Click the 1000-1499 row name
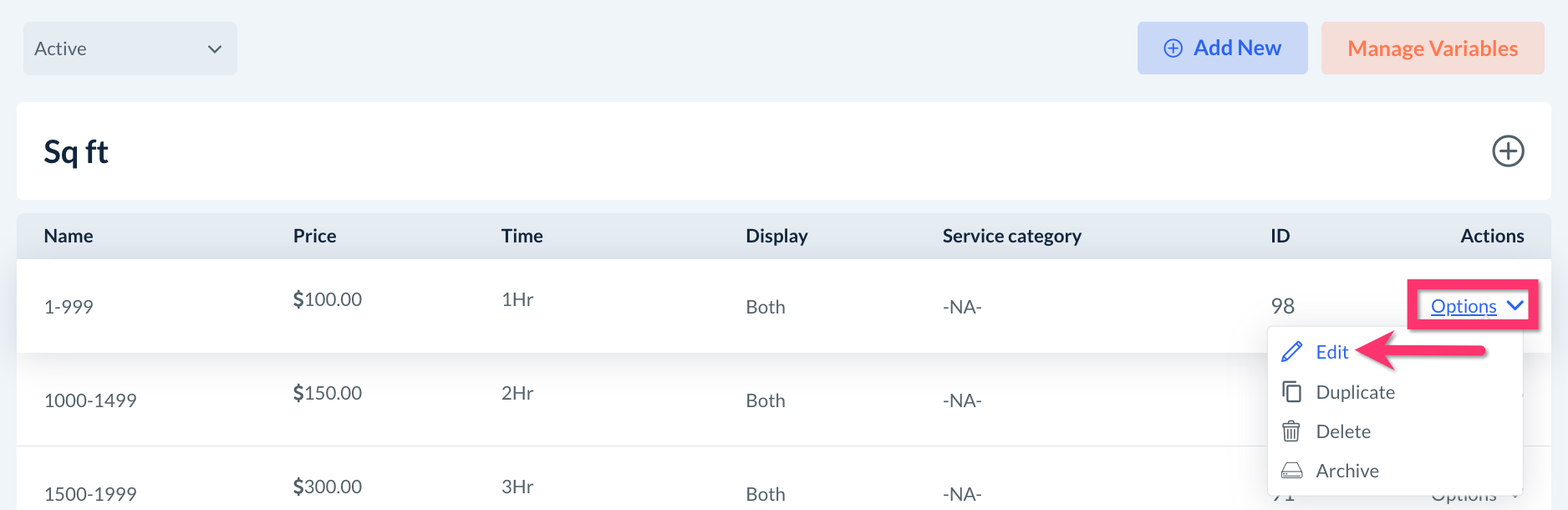 point(90,400)
